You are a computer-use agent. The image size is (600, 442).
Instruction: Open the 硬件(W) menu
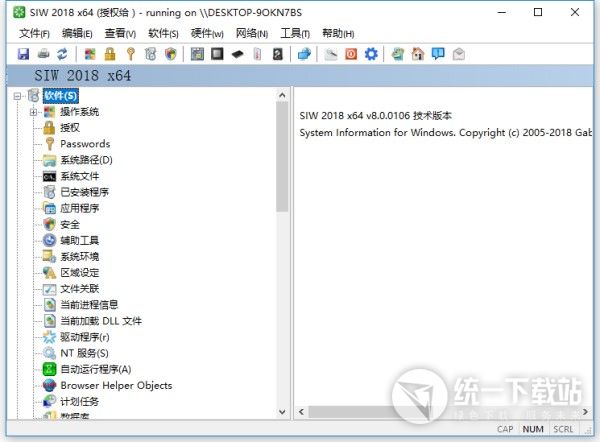[207, 33]
